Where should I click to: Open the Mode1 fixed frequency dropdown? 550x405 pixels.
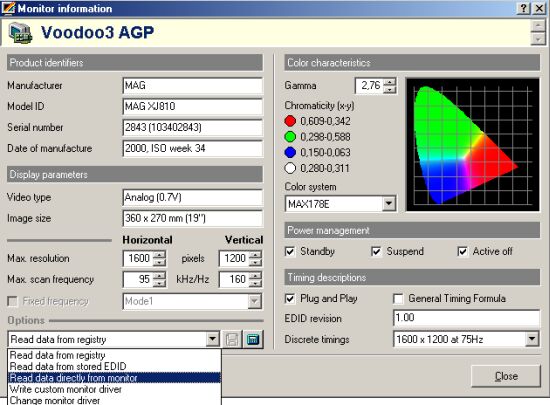pos(254,301)
